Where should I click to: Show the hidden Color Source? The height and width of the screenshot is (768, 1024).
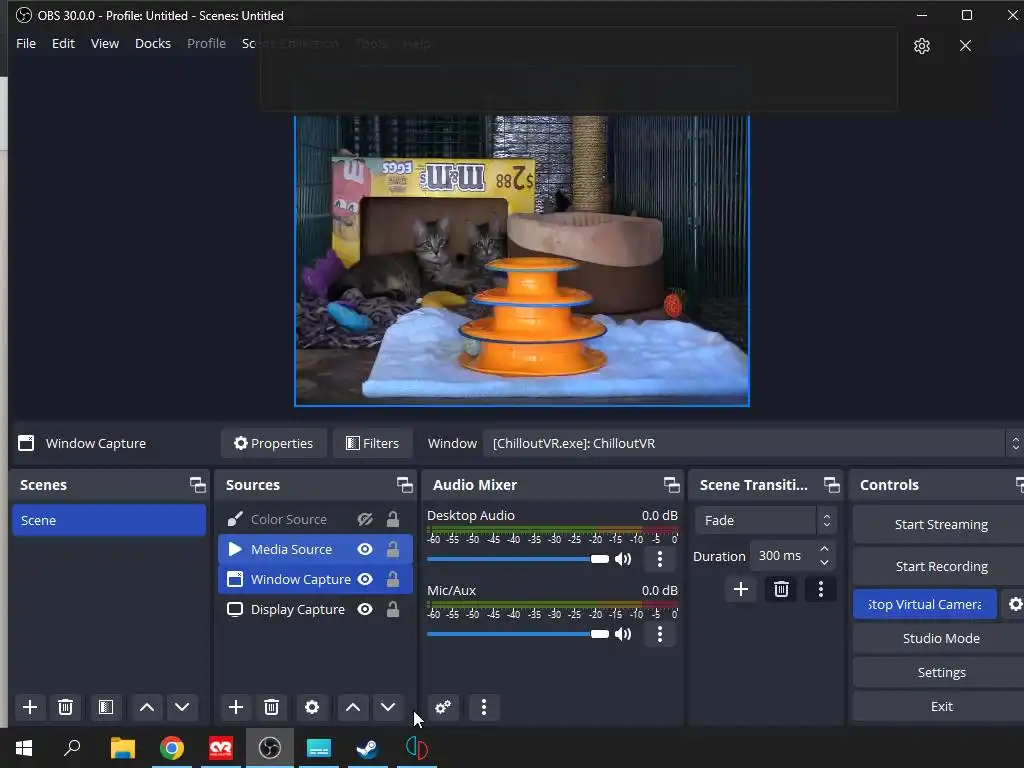365,519
